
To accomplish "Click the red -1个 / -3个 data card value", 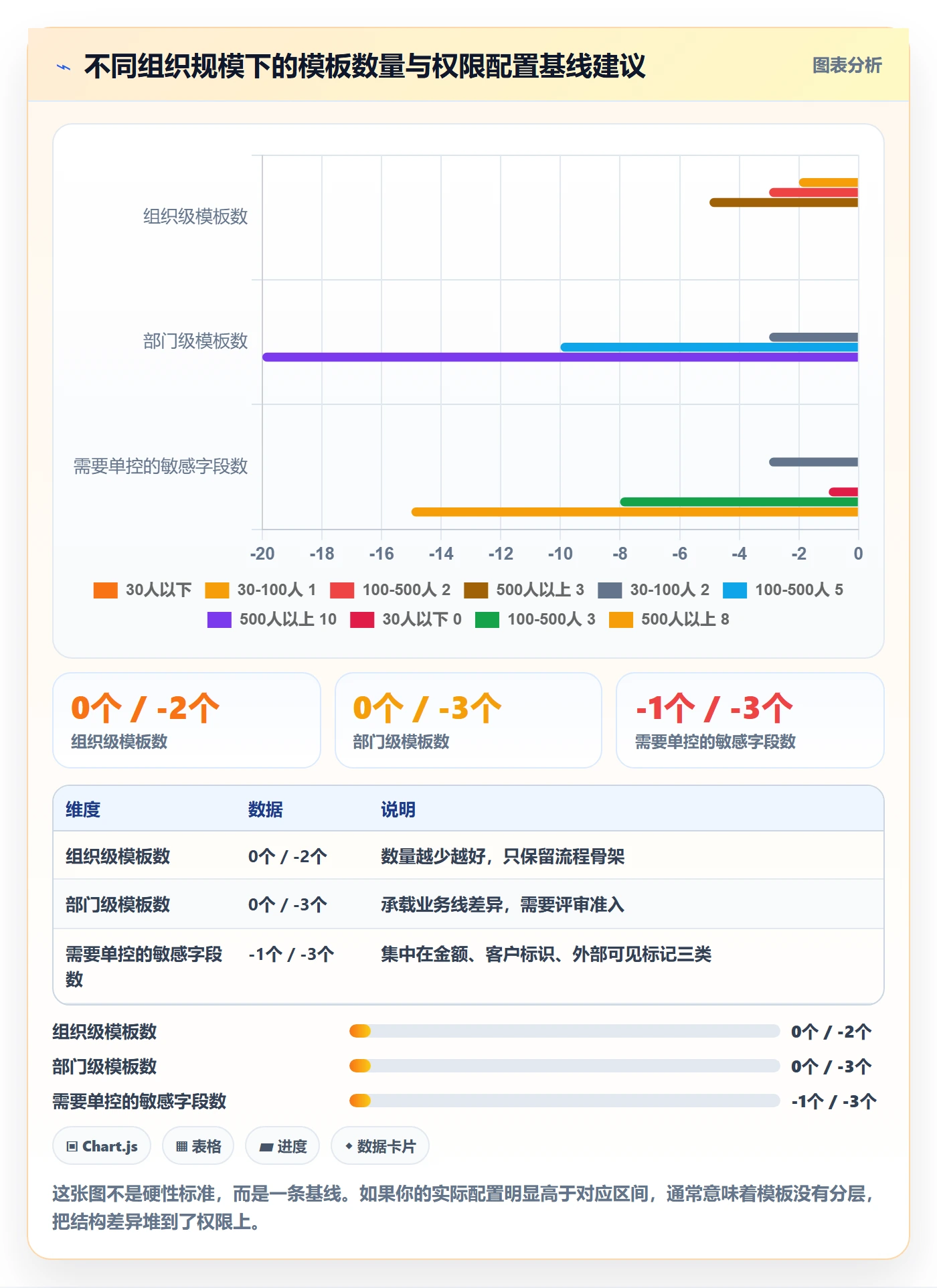I will [714, 708].
